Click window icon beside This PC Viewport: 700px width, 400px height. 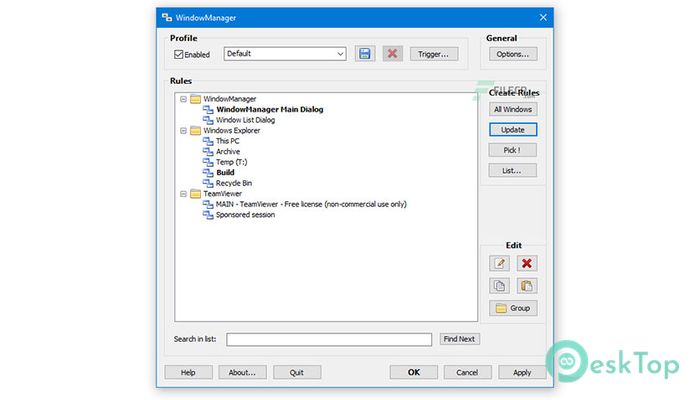click(x=208, y=141)
